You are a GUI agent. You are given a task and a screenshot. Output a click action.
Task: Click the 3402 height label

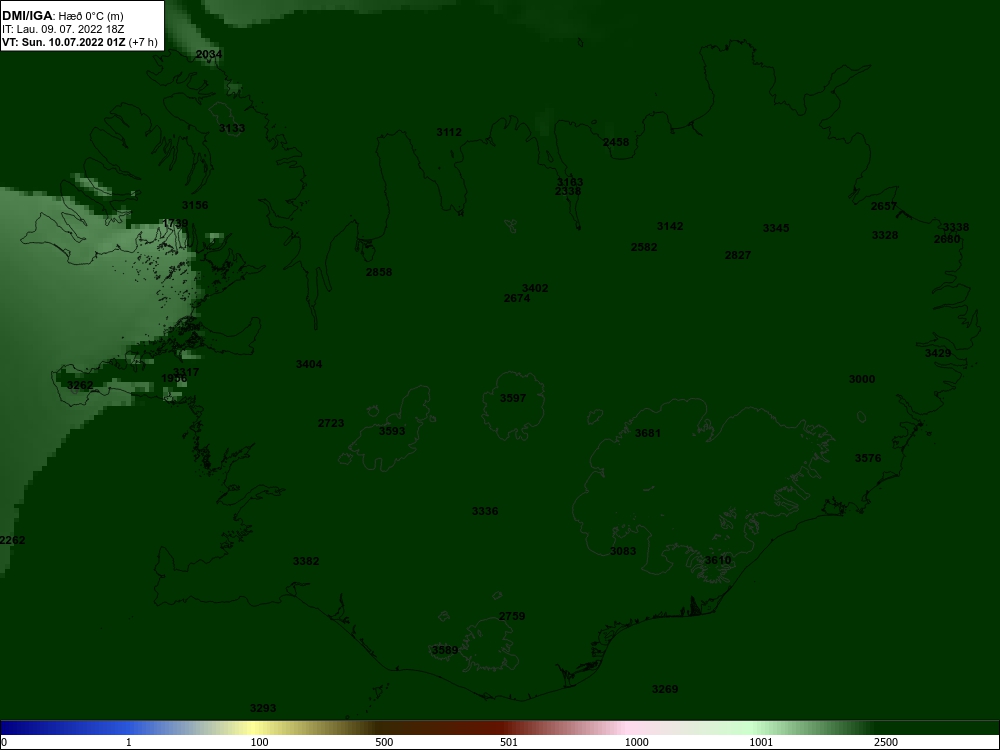pyautogui.click(x=535, y=288)
